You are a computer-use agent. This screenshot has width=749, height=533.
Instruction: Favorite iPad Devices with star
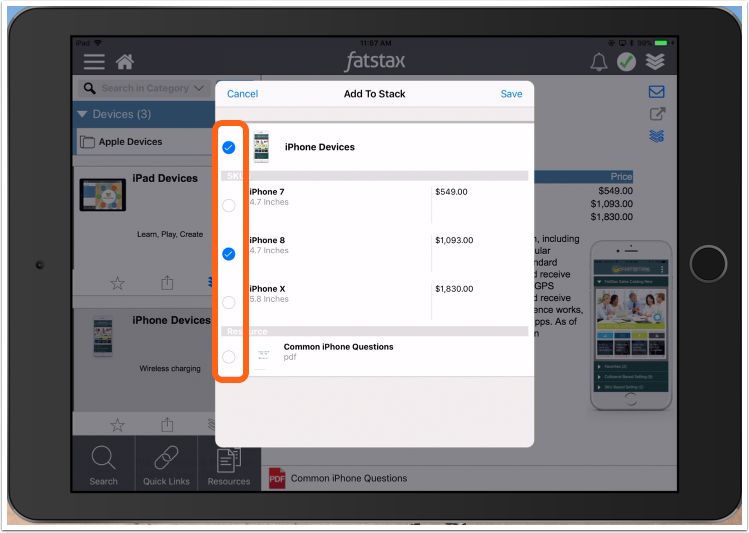click(x=118, y=283)
